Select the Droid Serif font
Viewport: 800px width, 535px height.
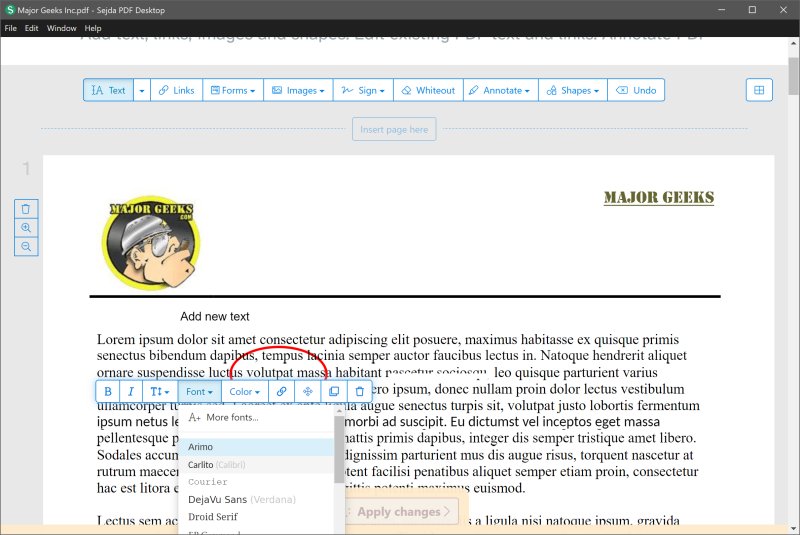click(x=256, y=517)
